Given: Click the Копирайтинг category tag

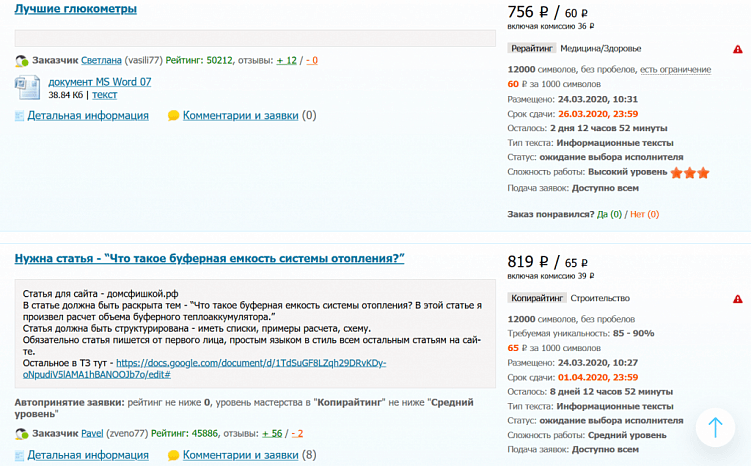Looking at the screenshot, I should coord(537,298).
